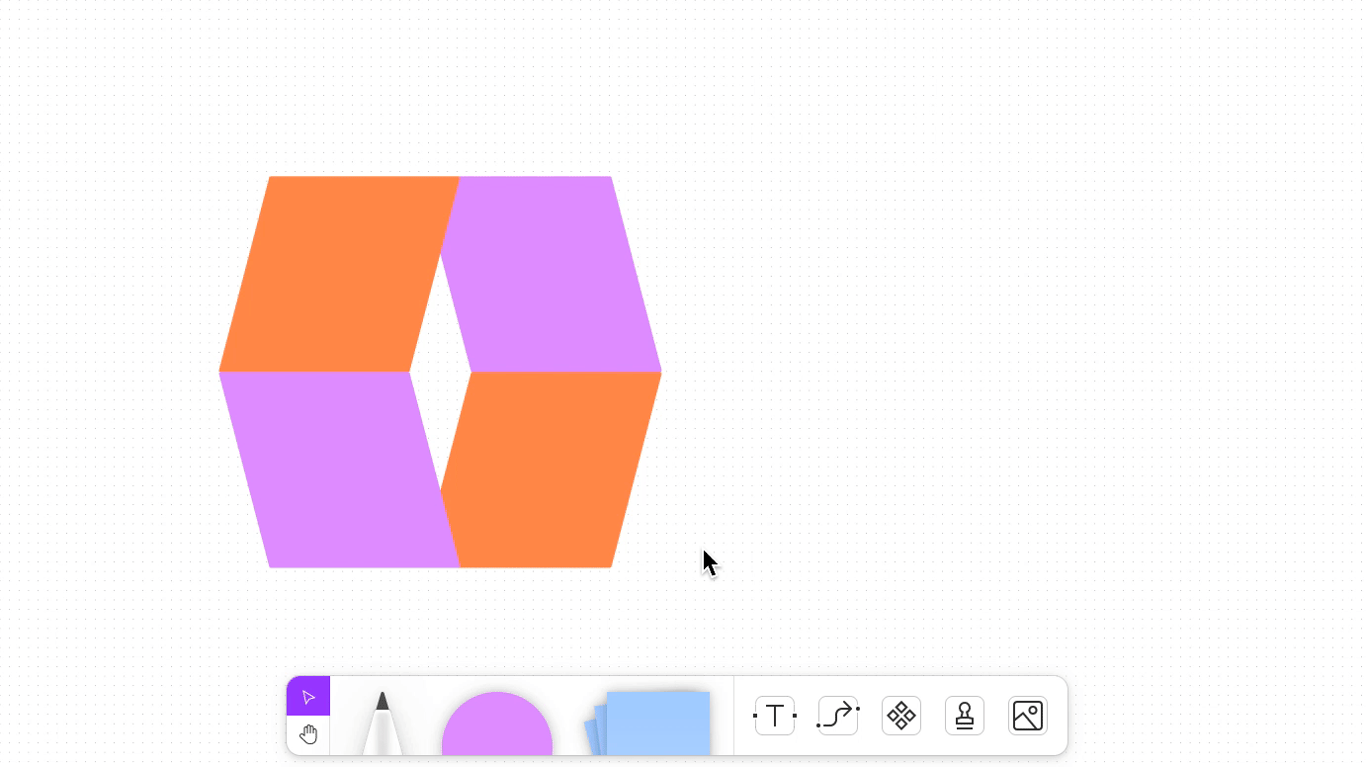1366x767 pixels.
Task: Open the widgets and templates menu
Action: (901, 716)
